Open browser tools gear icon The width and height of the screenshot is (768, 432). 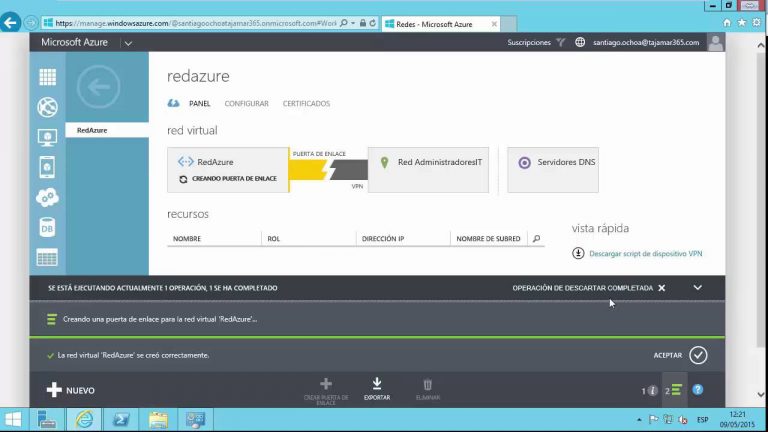757,23
